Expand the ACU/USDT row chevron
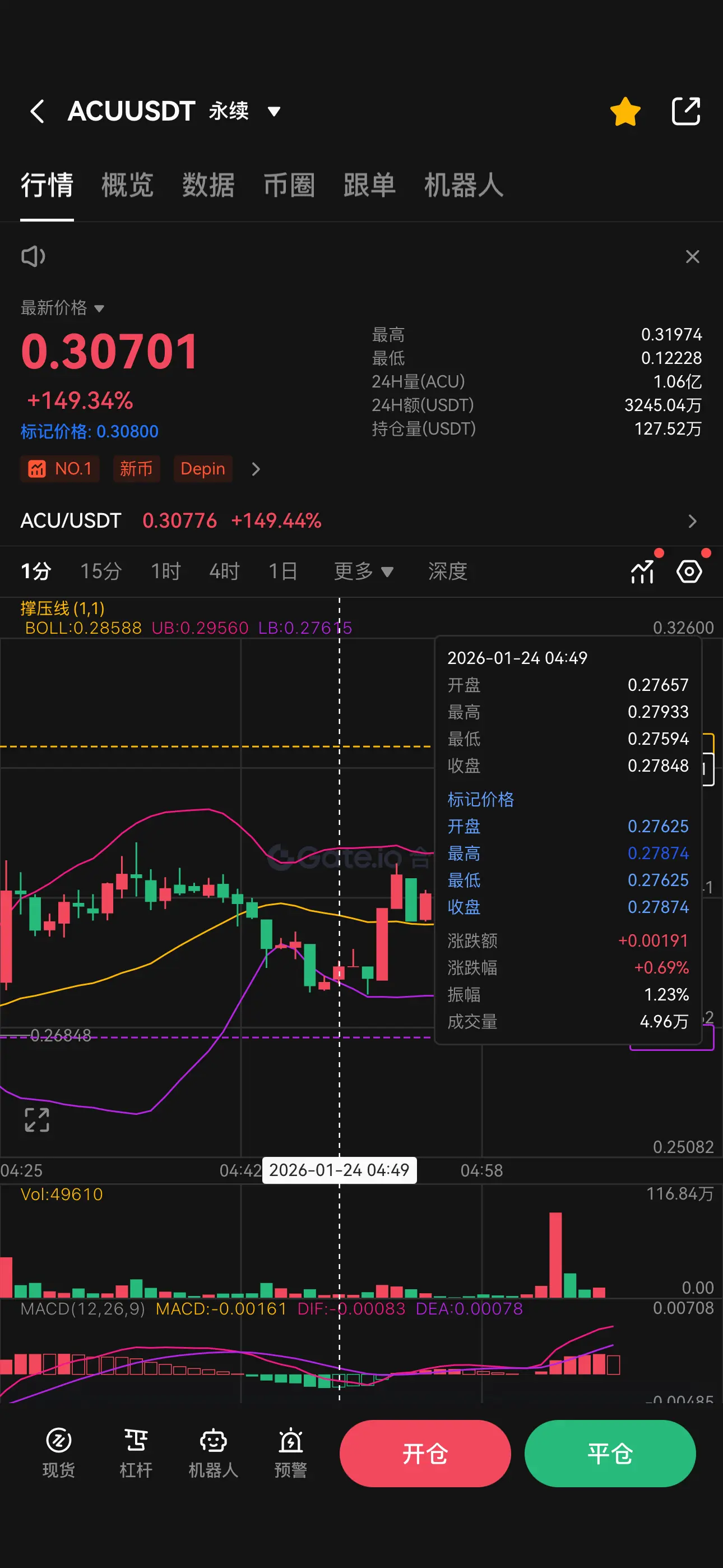The width and height of the screenshot is (723, 1568). coord(692,521)
